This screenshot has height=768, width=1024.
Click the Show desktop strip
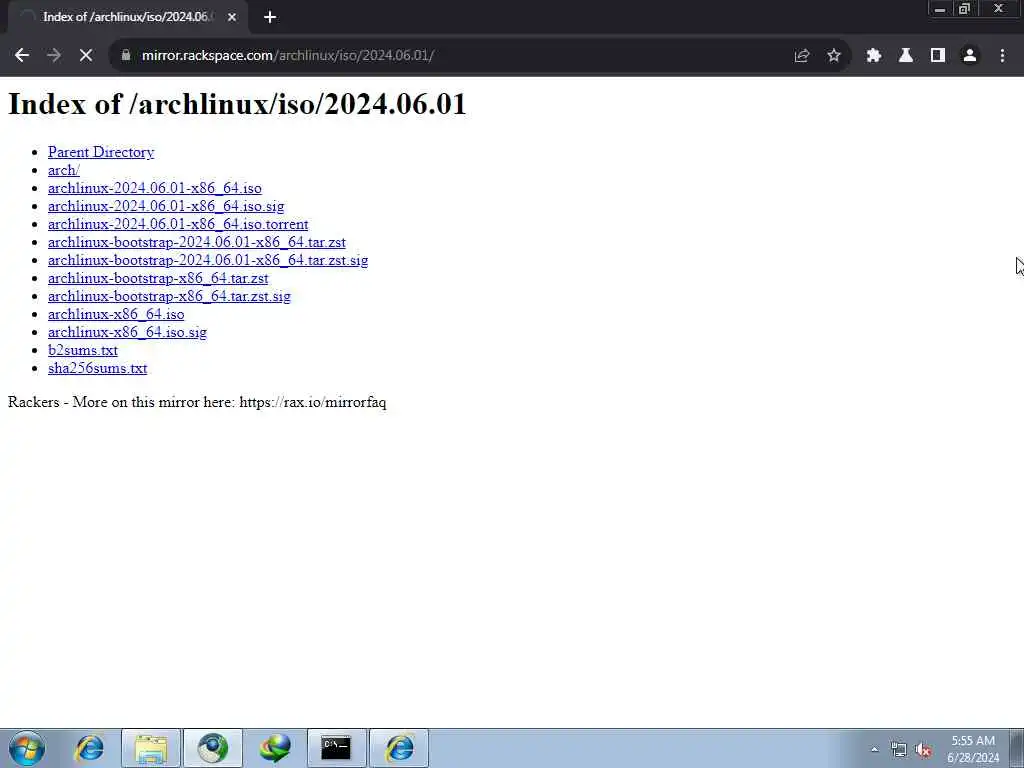1017,748
